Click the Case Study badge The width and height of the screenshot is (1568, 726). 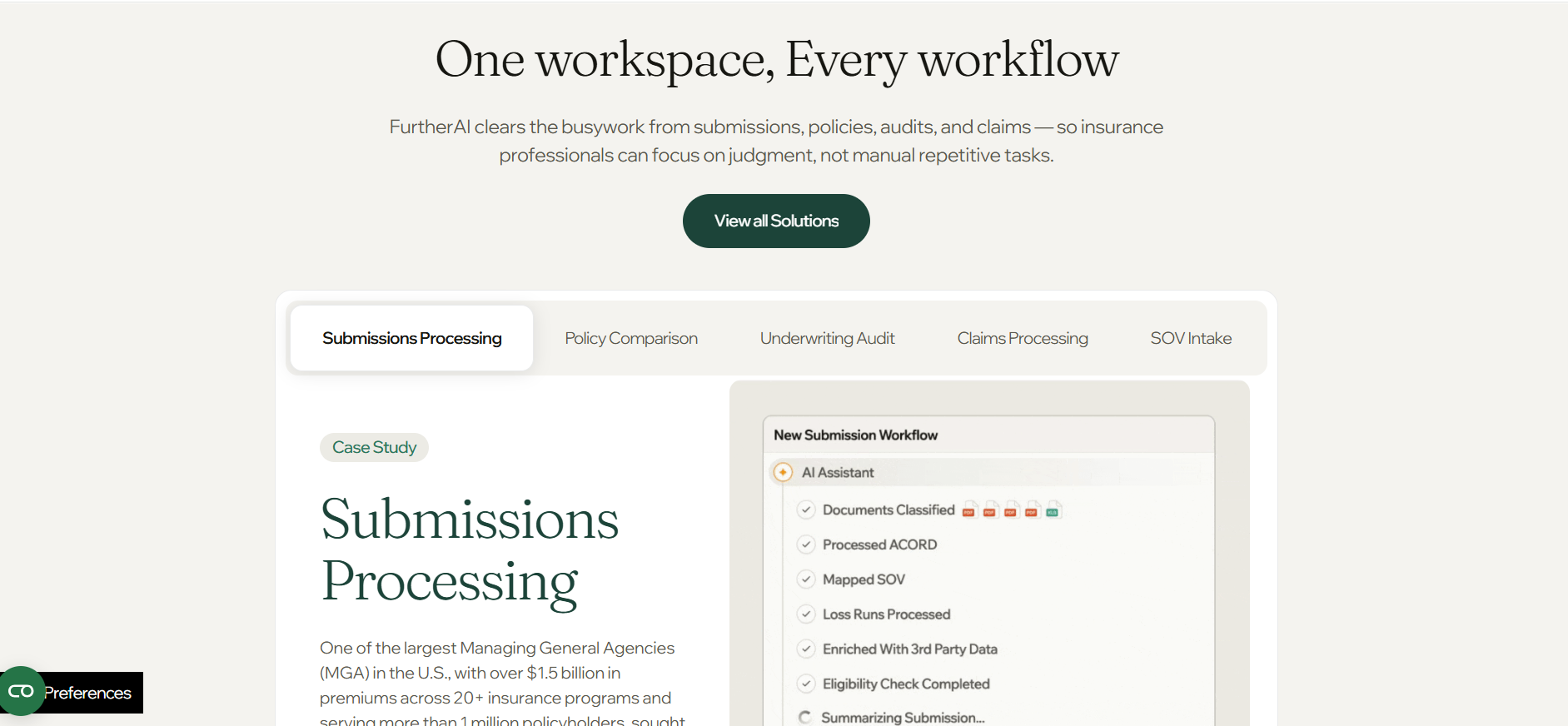[374, 447]
